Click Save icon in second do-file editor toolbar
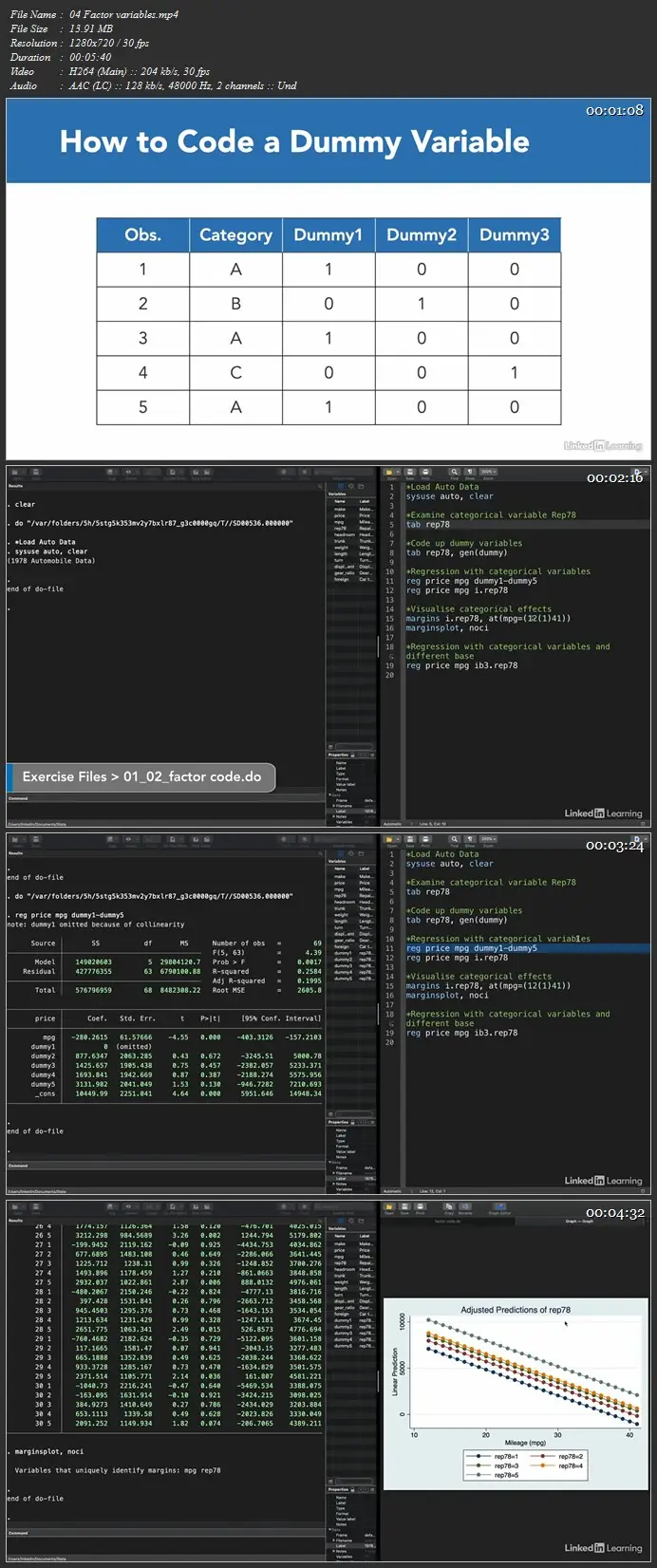This screenshot has width=657, height=1568. (x=409, y=840)
